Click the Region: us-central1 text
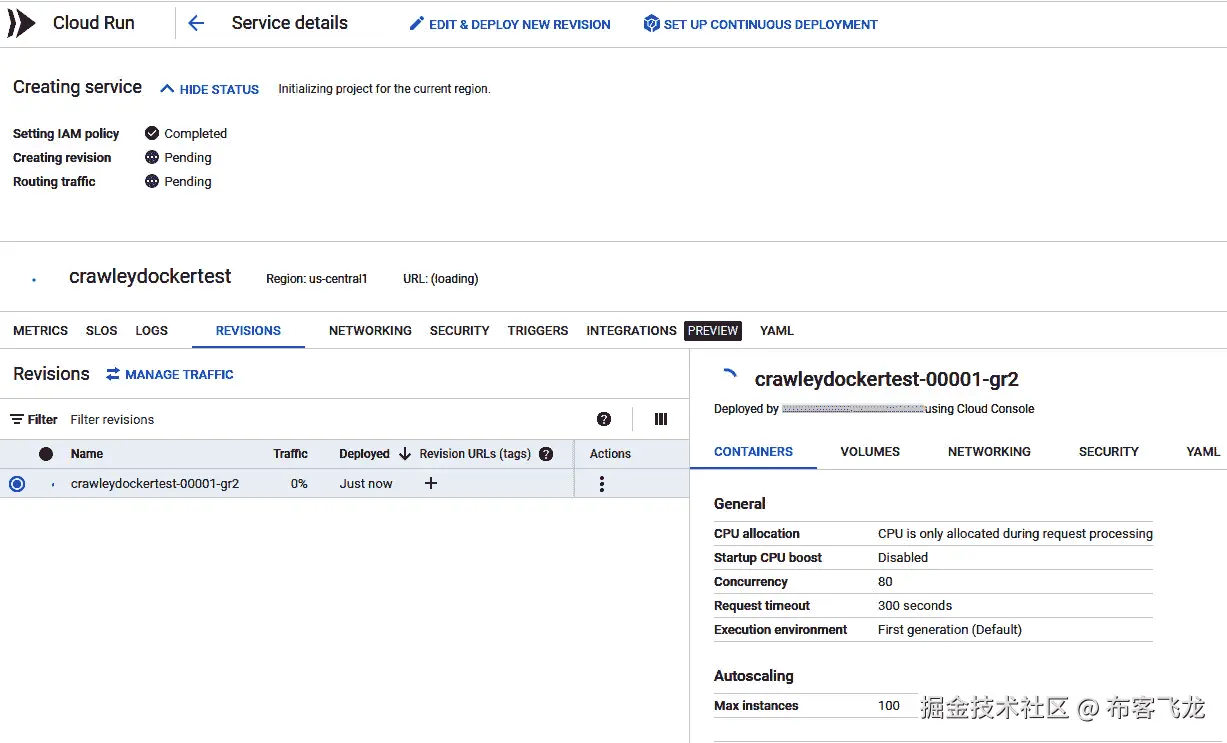The image size is (1227, 743). (317, 278)
